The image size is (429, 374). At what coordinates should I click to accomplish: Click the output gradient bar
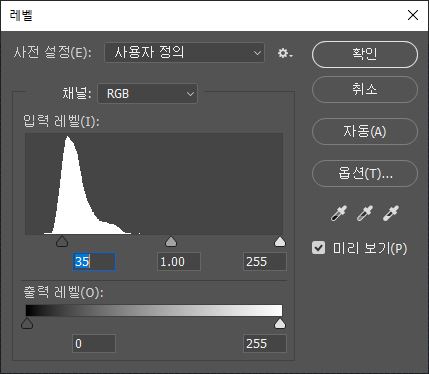point(154,310)
